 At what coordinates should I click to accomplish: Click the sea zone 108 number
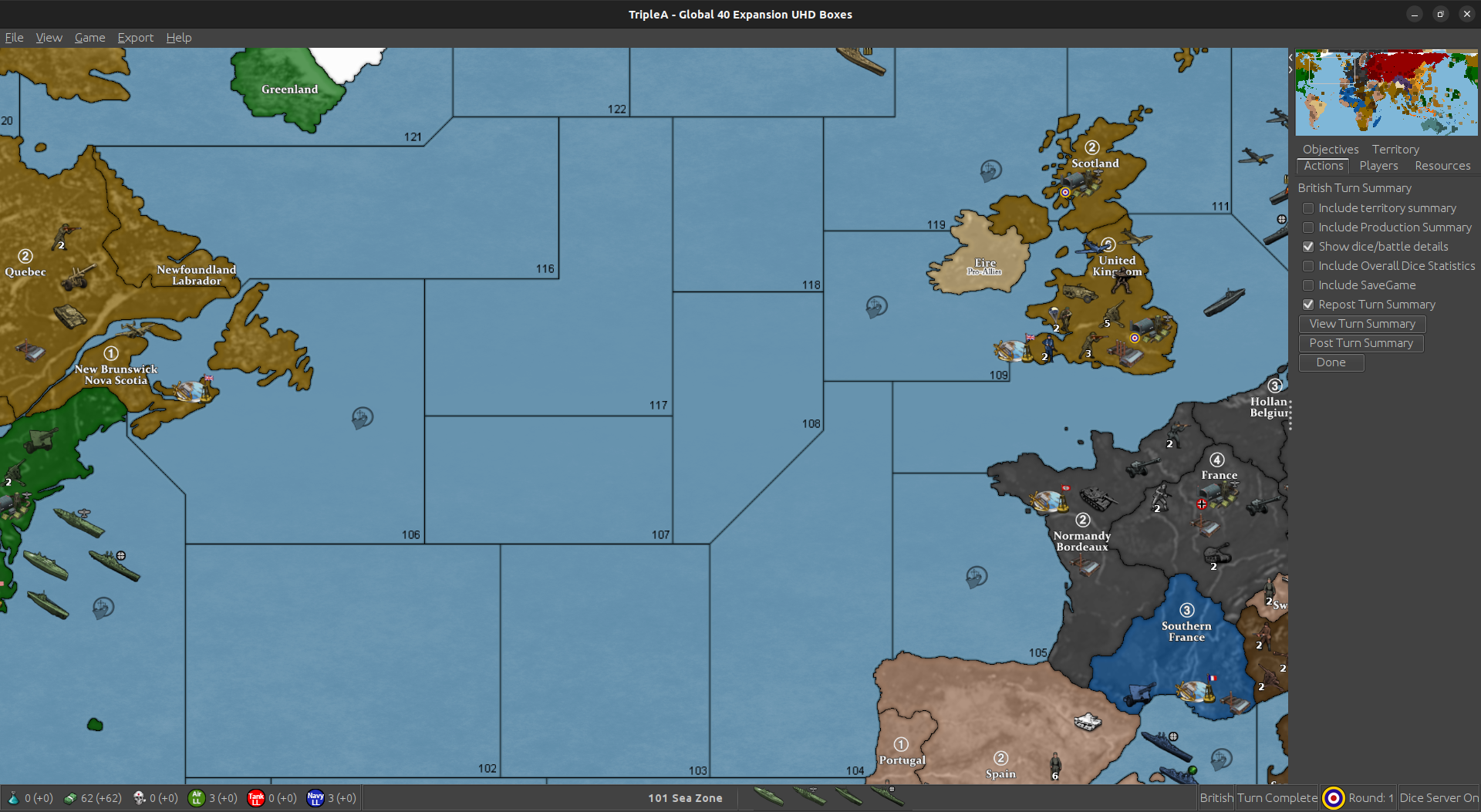(x=811, y=424)
